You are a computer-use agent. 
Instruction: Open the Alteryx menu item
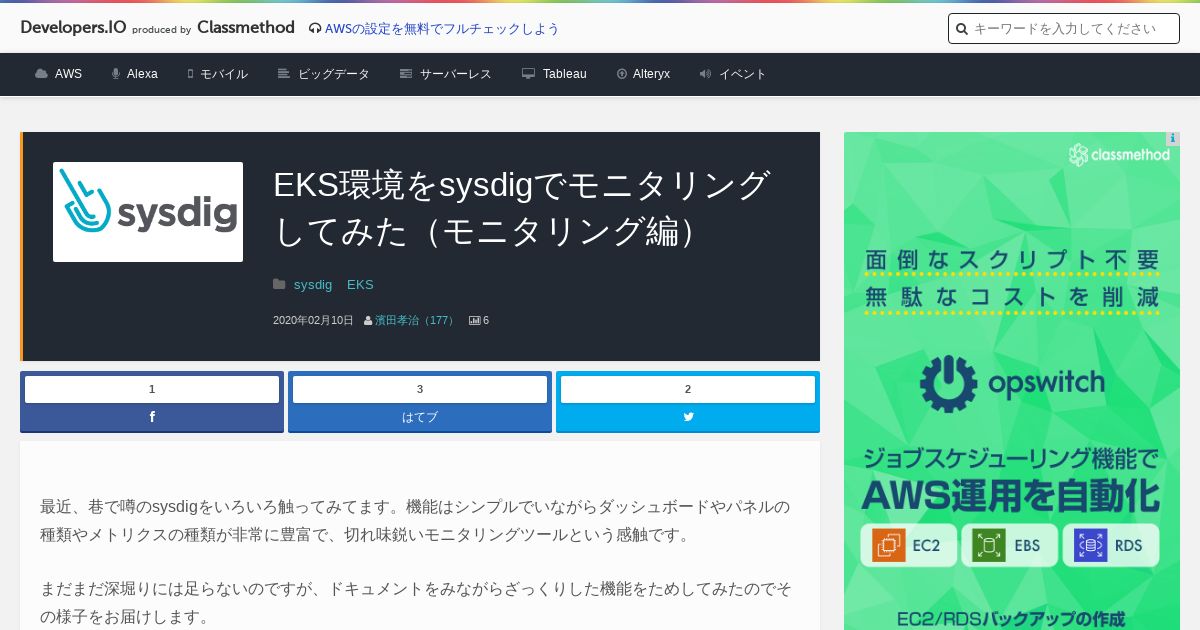(652, 74)
